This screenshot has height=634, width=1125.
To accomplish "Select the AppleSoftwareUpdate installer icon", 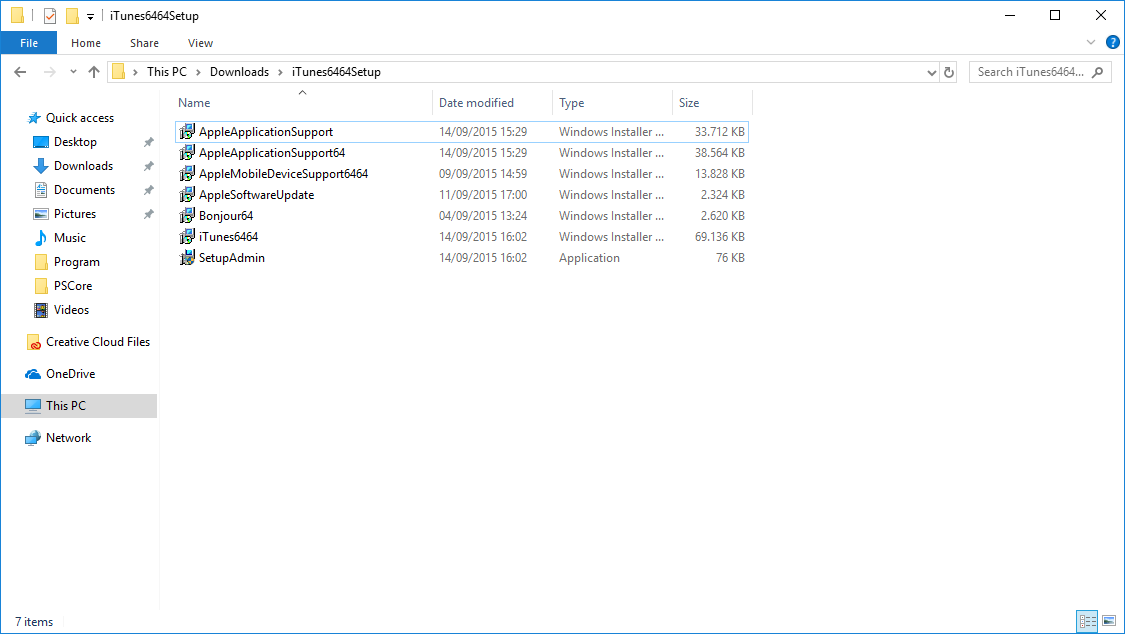I will point(187,194).
